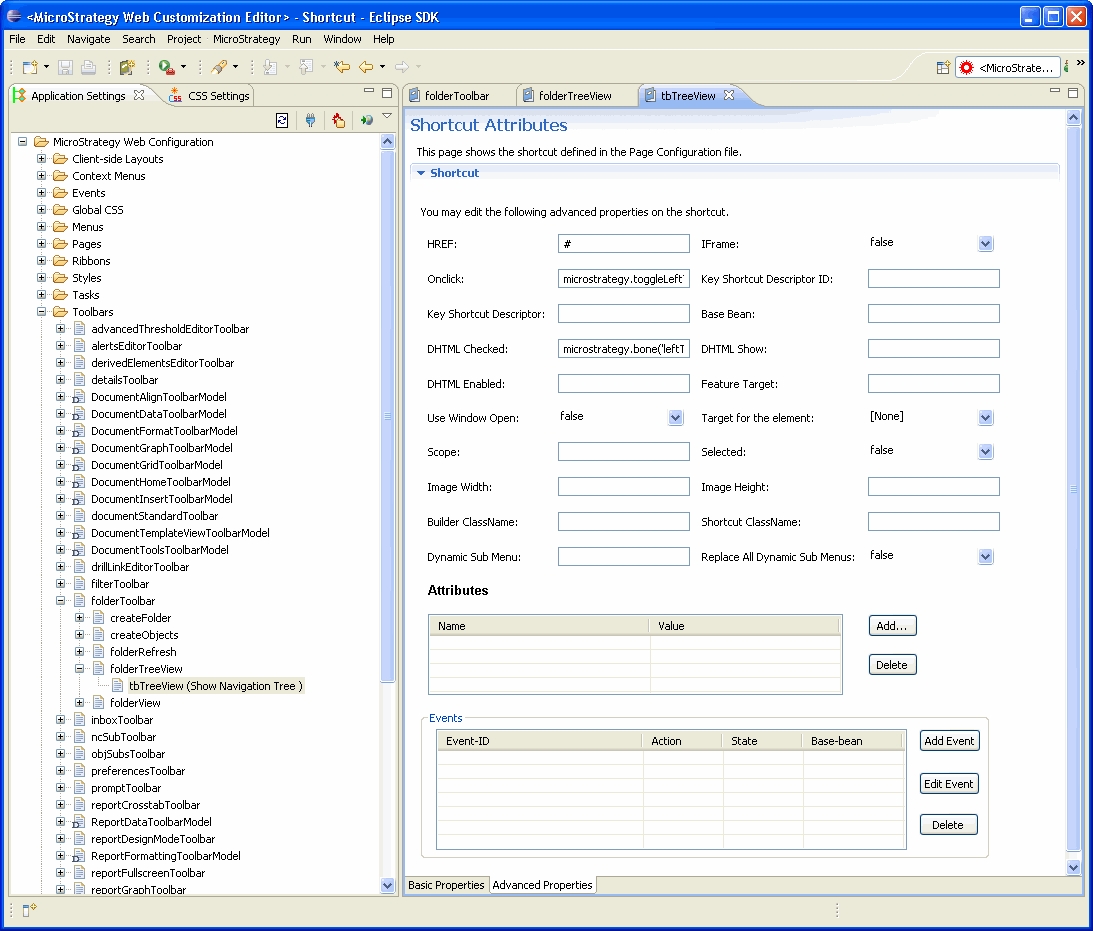Click the Add Event button
The image size is (1093, 931).
click(x=949, y=741)
